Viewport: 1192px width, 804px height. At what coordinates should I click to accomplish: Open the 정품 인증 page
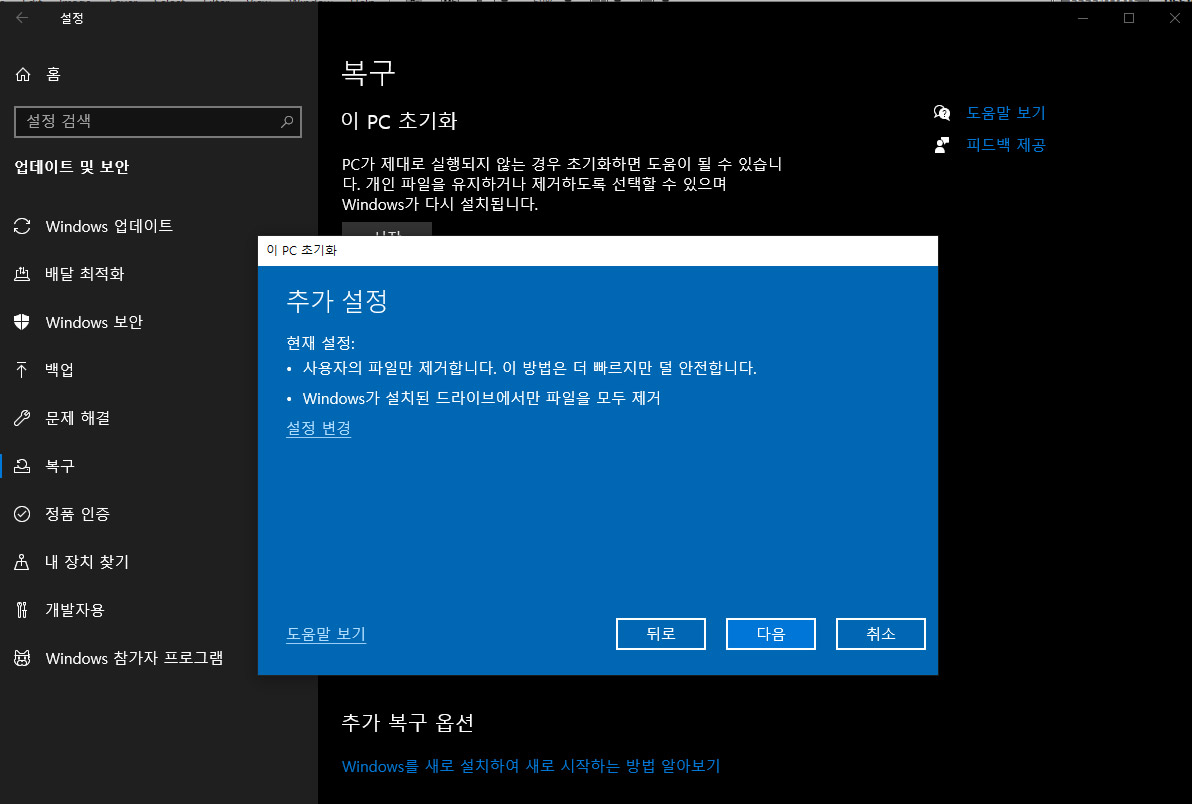(x=79, y=514)
